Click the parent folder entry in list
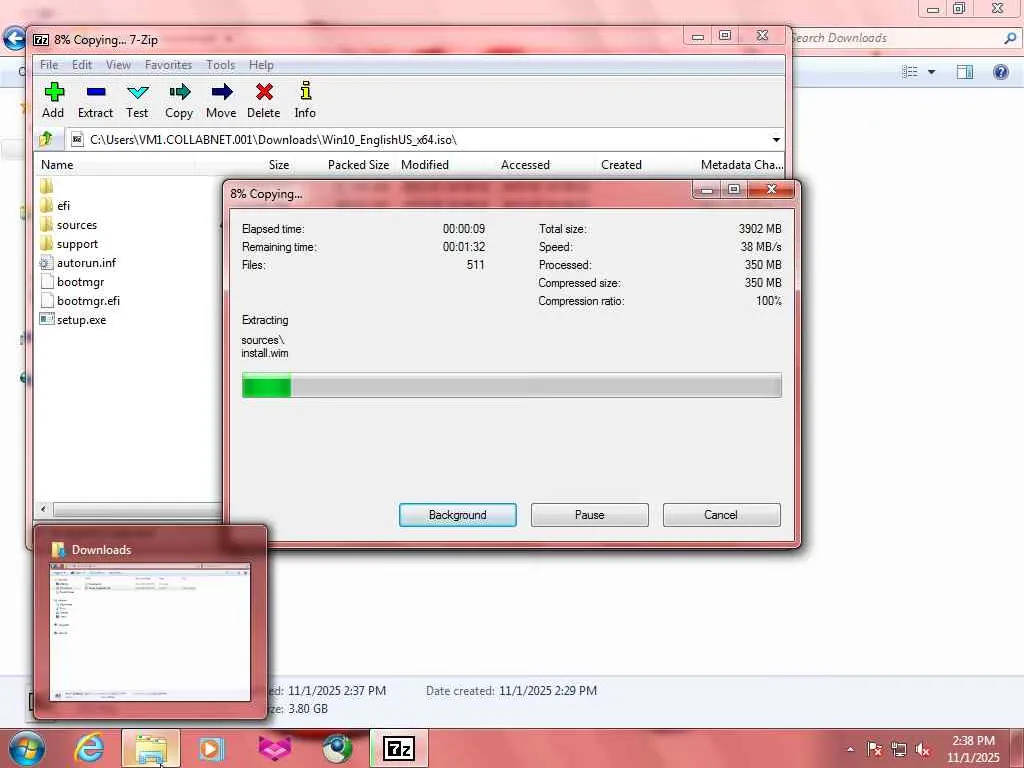The image size is (1024, 768). pos(47,186)
